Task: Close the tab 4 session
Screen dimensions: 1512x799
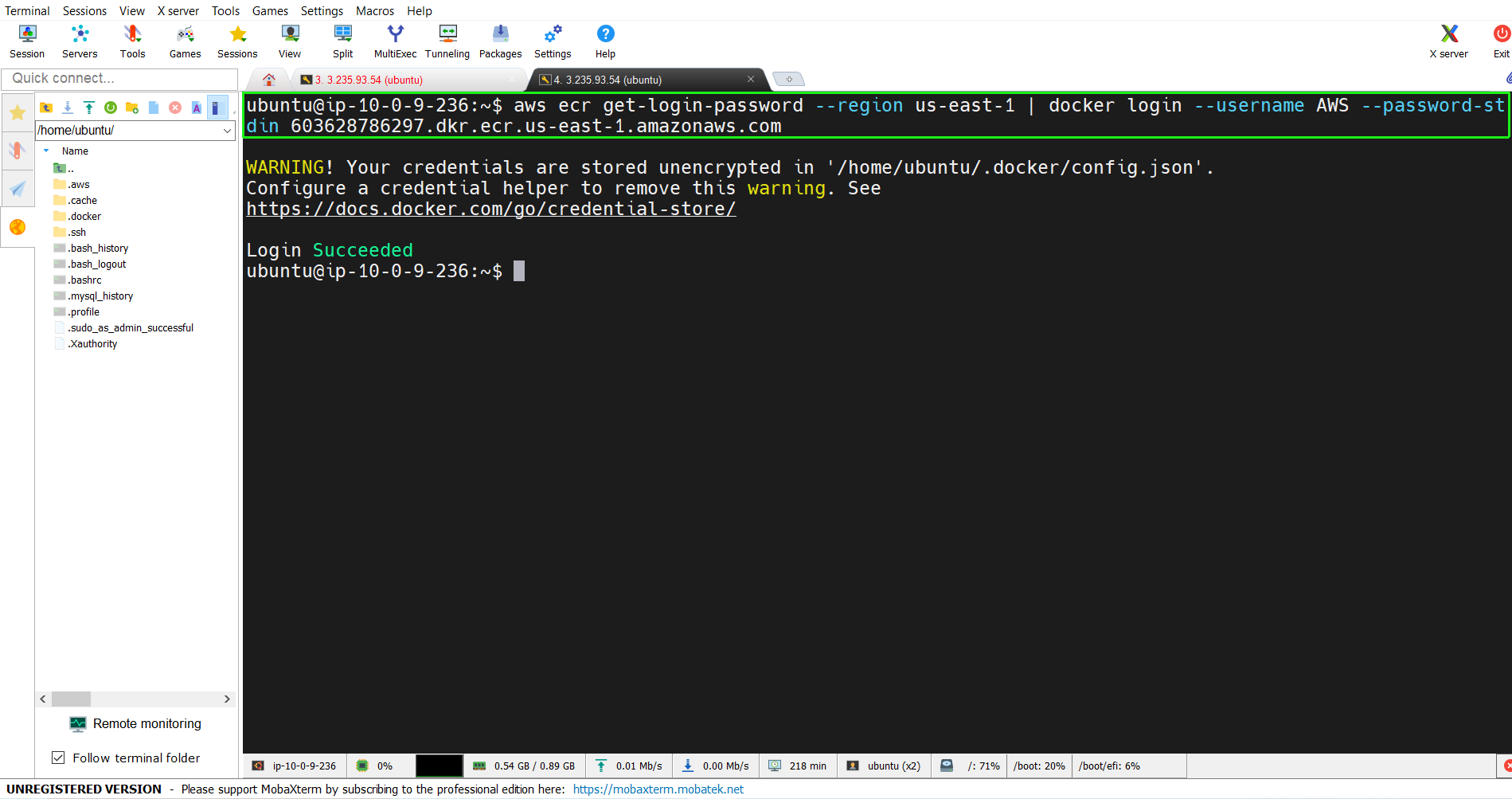Action: coord(751,79)
